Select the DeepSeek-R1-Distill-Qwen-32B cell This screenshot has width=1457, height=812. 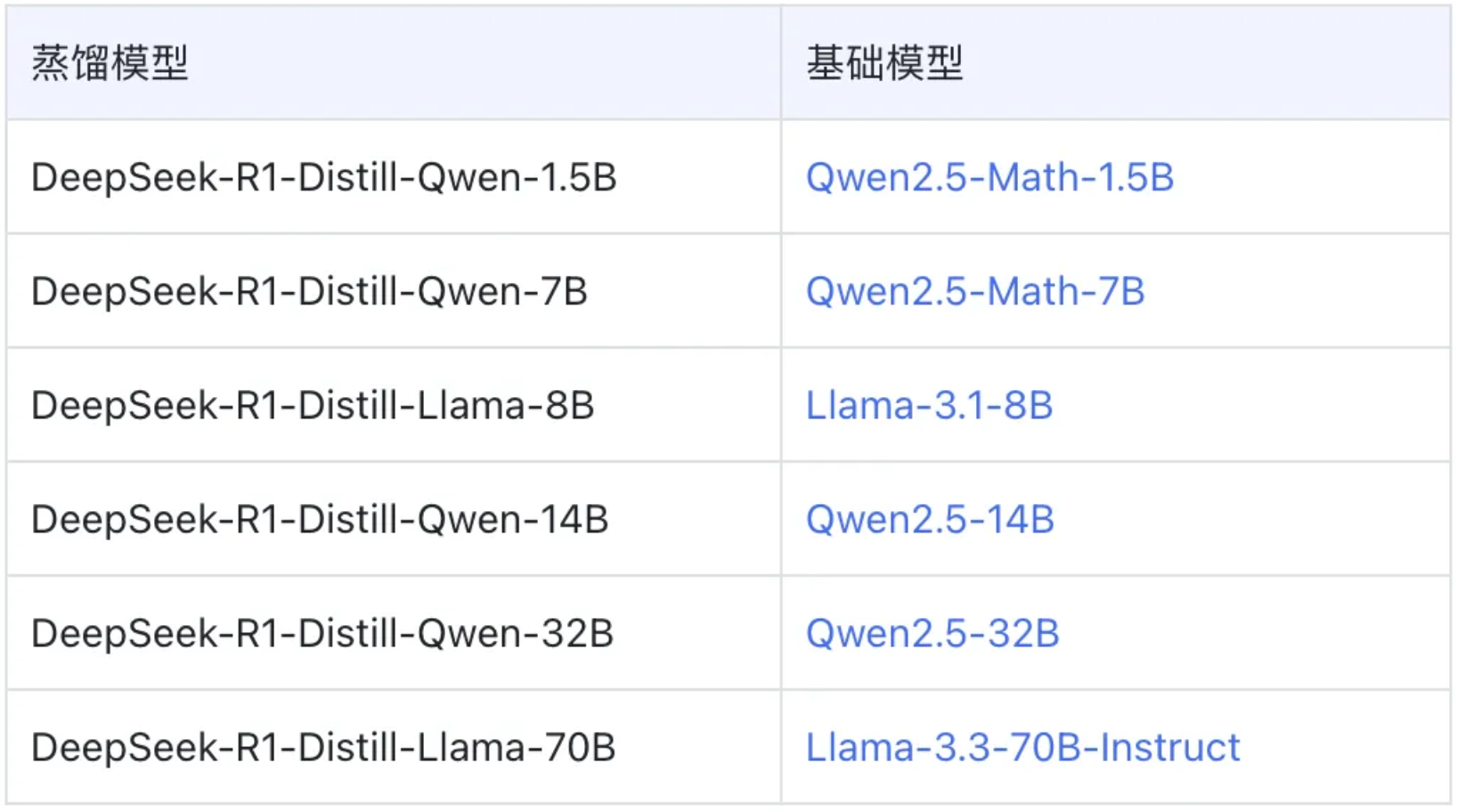322,633
